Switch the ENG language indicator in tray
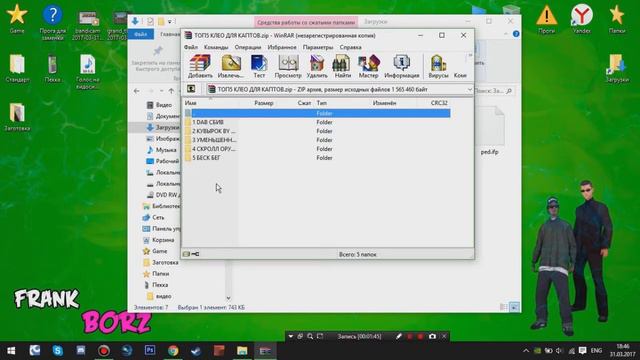 click(596, 351)
